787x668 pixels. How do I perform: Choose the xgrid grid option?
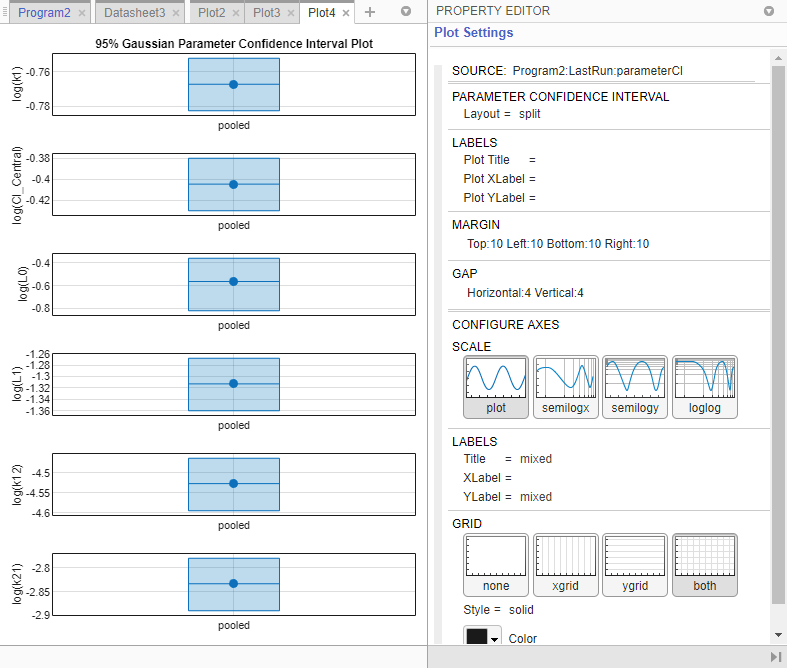[x=565, y=565]
